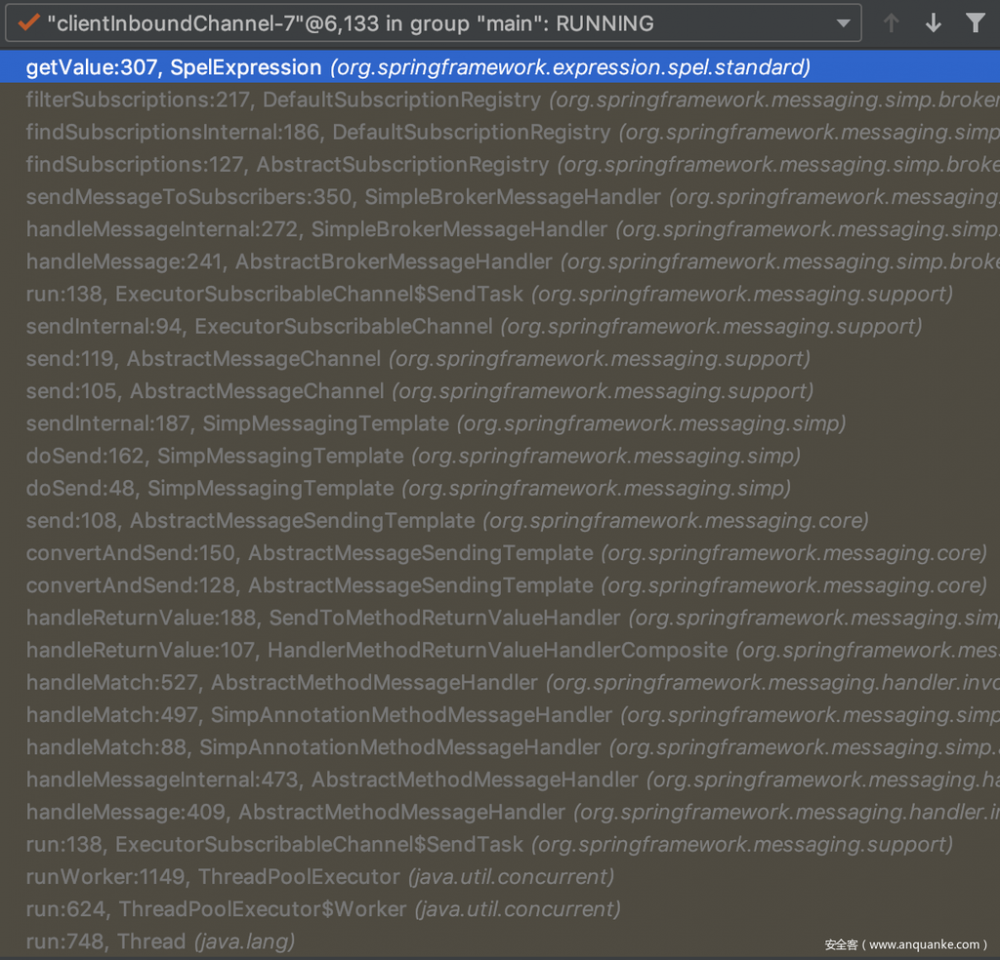This screenshot has width=1000, height=960.
Task: Click the funnel icon to hide library frames
Action: [975, 22]
